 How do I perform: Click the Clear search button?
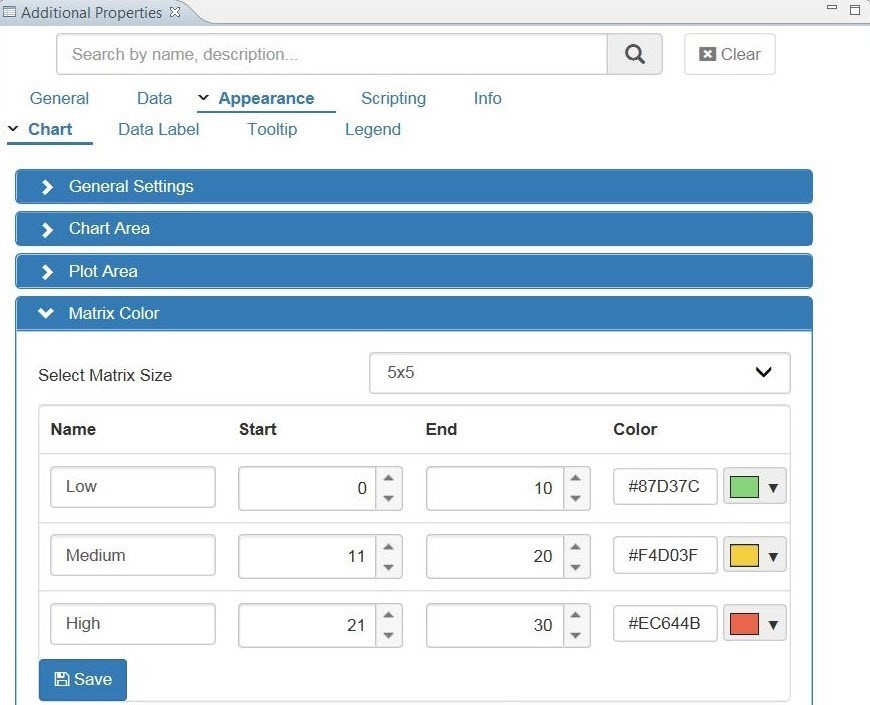pos(729,55)
